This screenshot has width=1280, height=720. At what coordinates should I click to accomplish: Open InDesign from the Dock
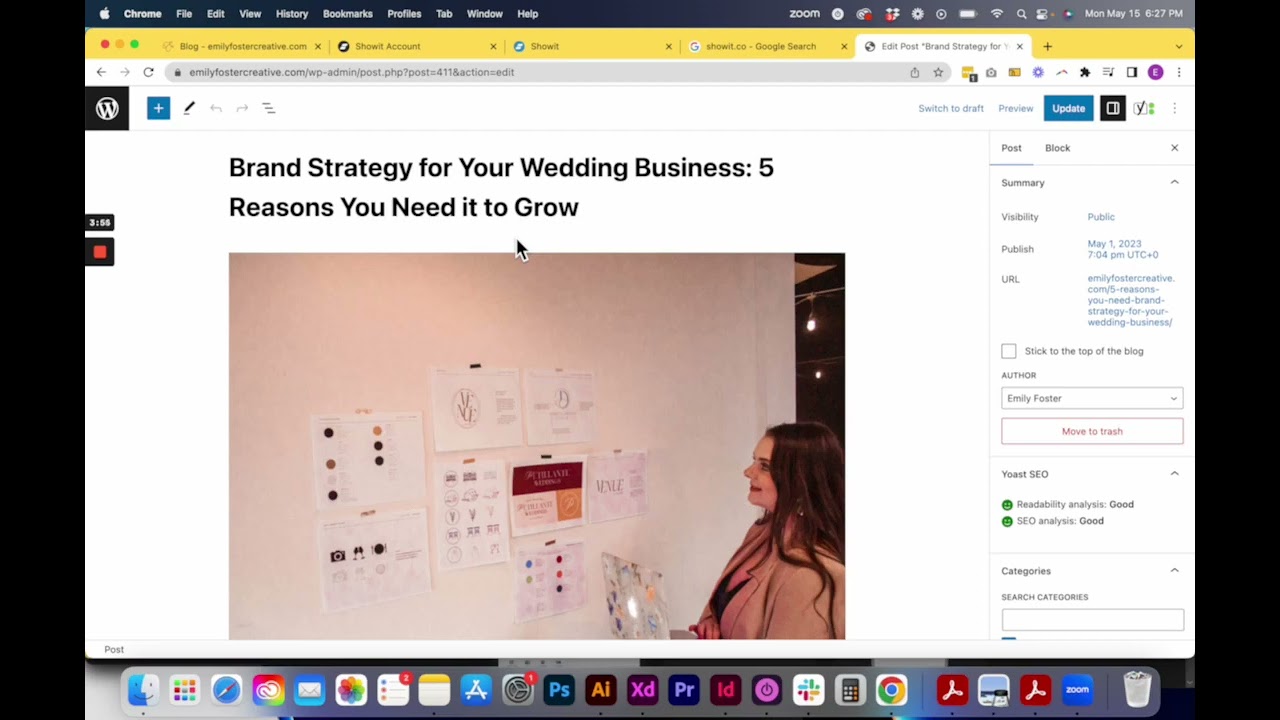point(725,690)
